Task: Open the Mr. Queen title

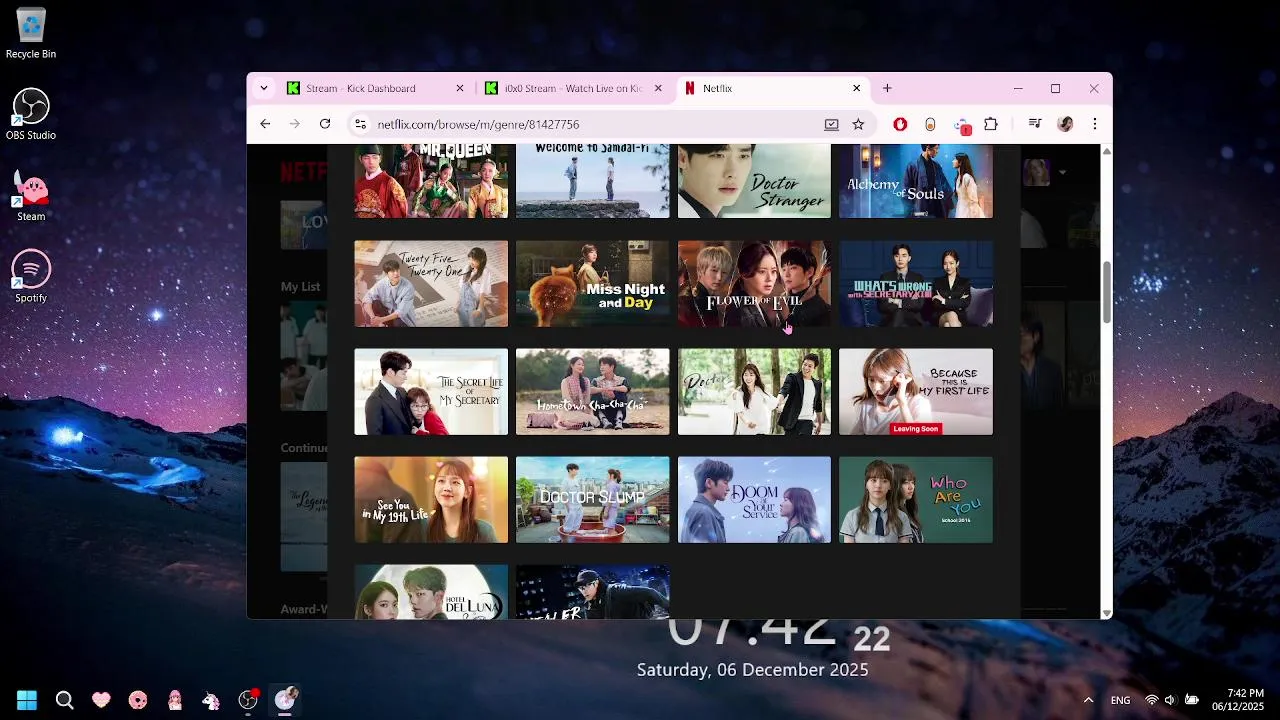Action: pos(431,180)
